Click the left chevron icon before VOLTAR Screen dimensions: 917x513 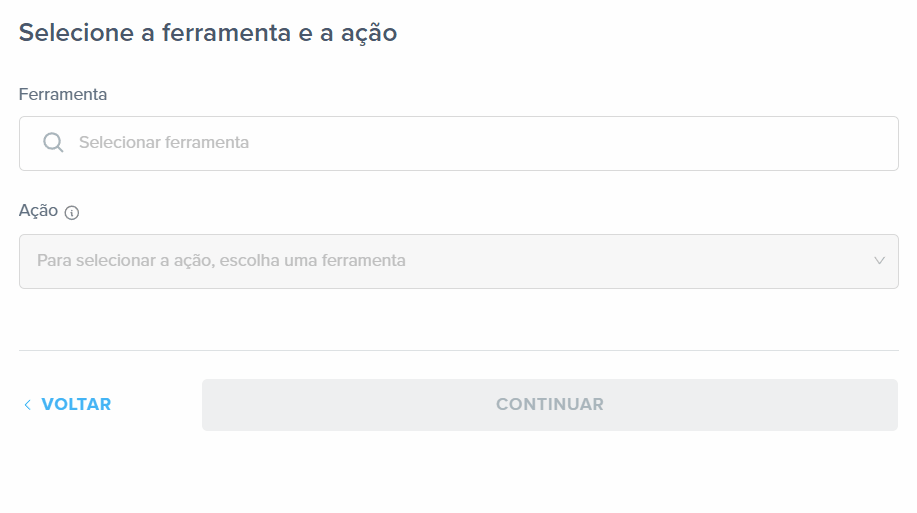tap(27, 405)
